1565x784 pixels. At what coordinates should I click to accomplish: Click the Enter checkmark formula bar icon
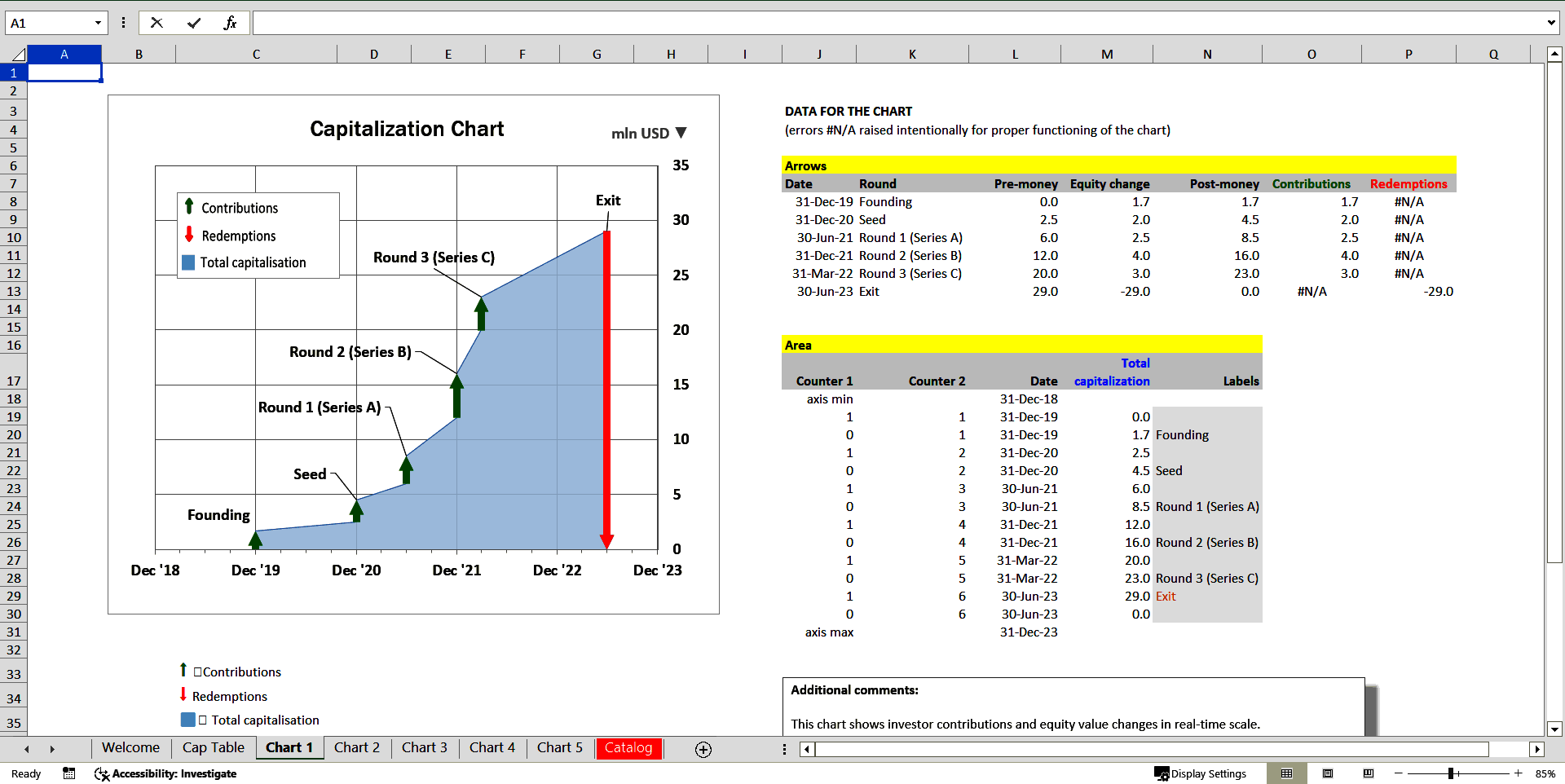coord(194,23)
